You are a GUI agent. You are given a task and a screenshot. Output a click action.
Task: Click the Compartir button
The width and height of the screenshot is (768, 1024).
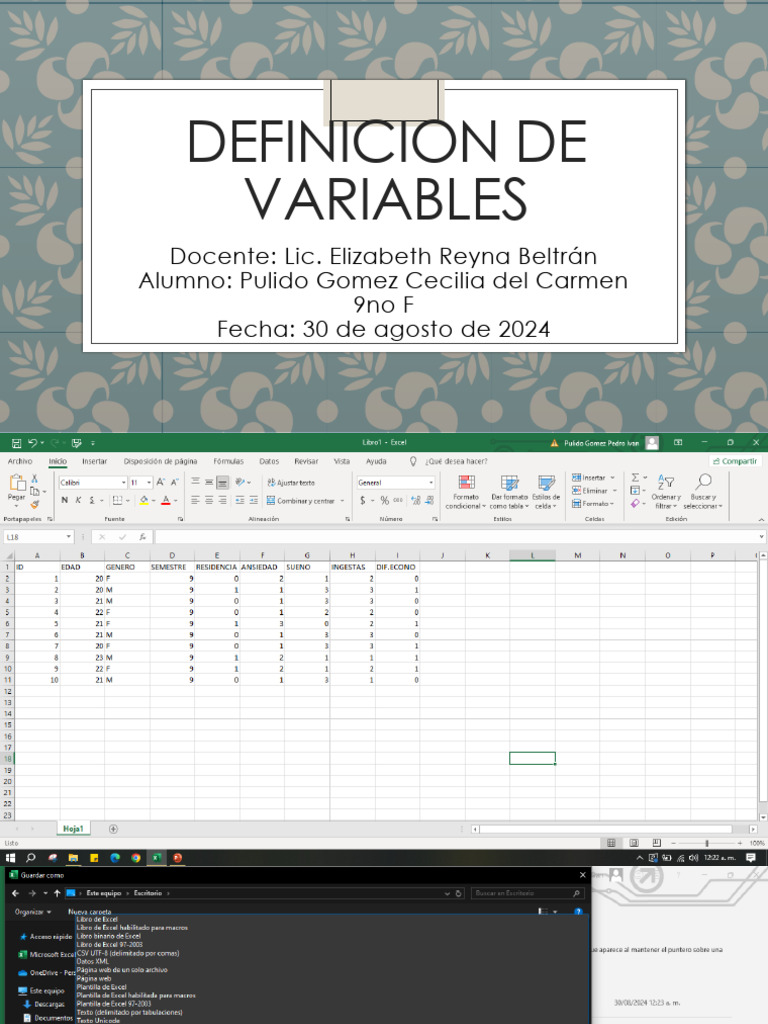[x=735, y=461]
